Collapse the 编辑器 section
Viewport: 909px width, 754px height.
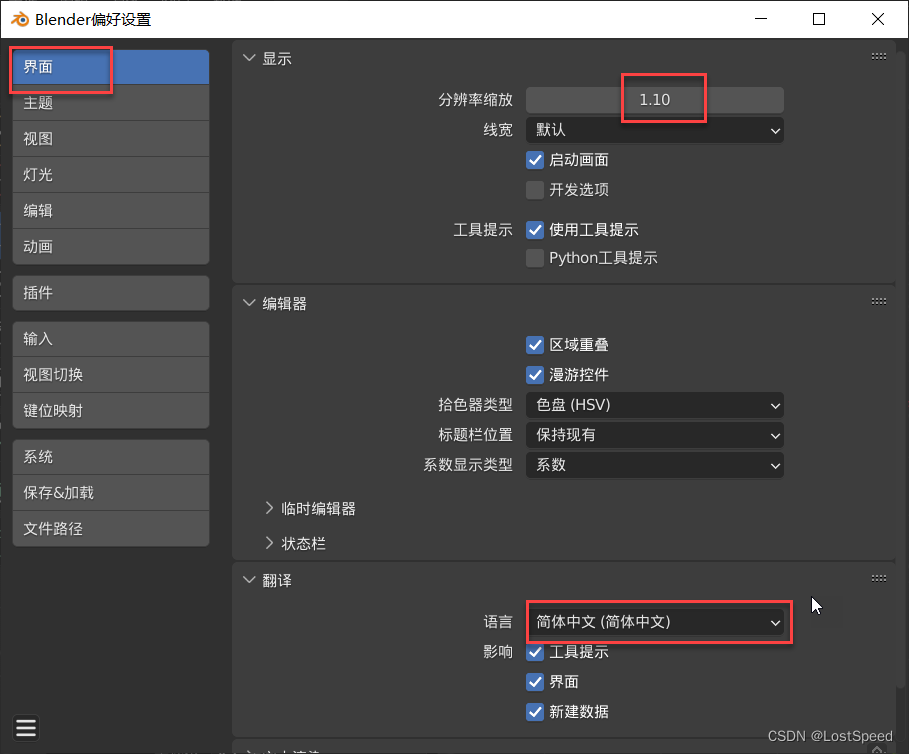[x=249, y=303]
